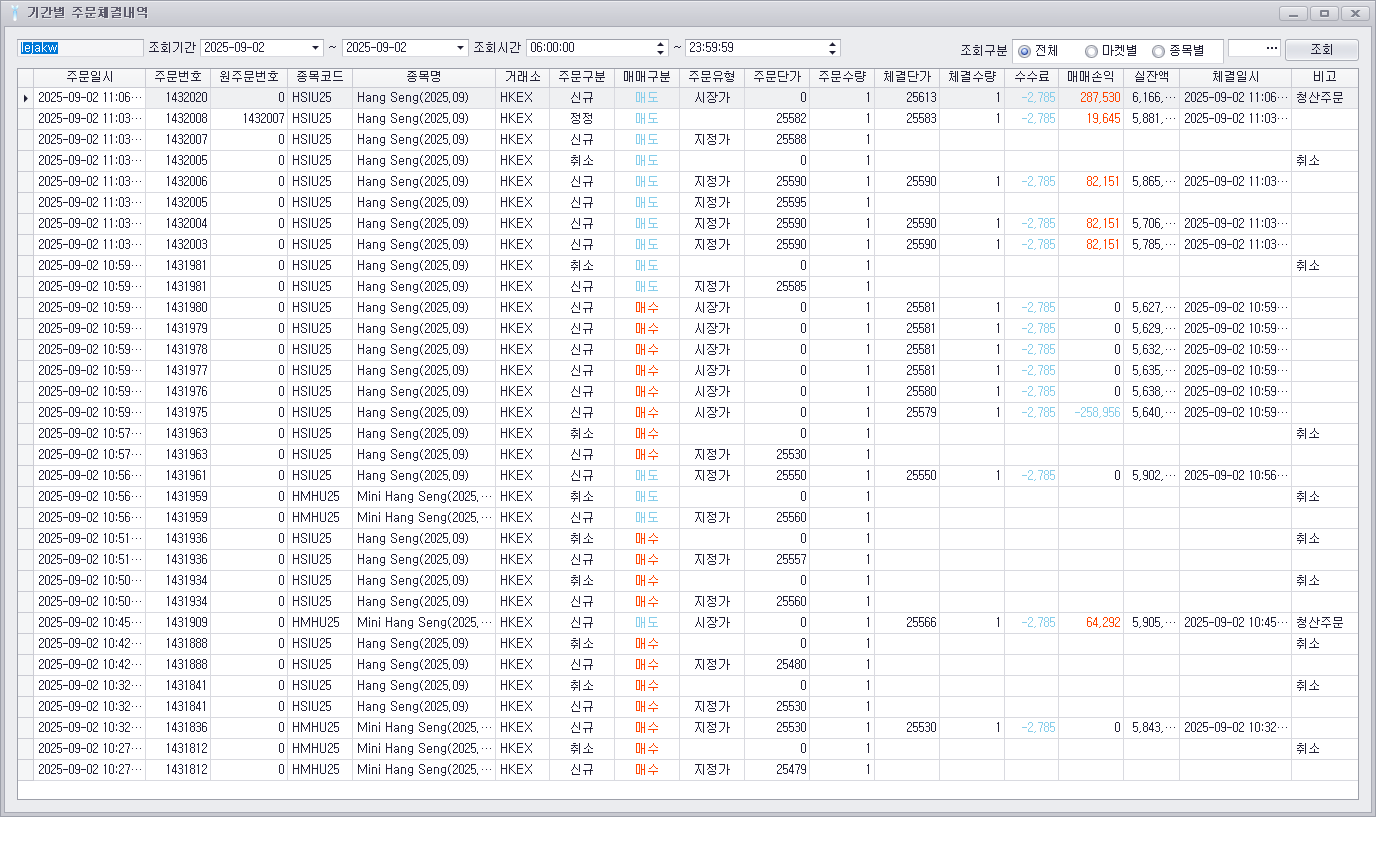Click the app icon in the title bar
Screen dimensions: 1376x854
click(x=14, y=13)
